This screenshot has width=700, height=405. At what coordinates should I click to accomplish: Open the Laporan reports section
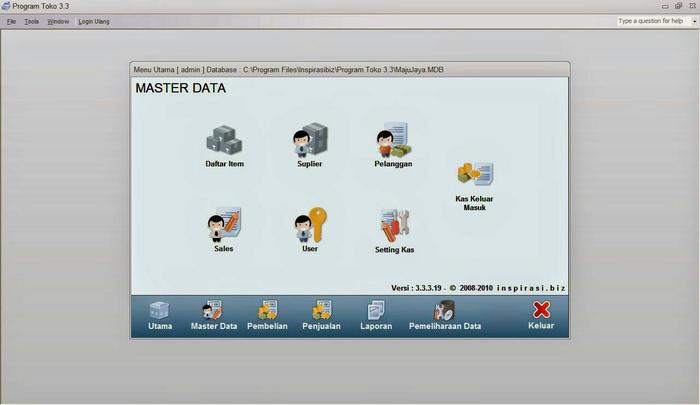376,315
